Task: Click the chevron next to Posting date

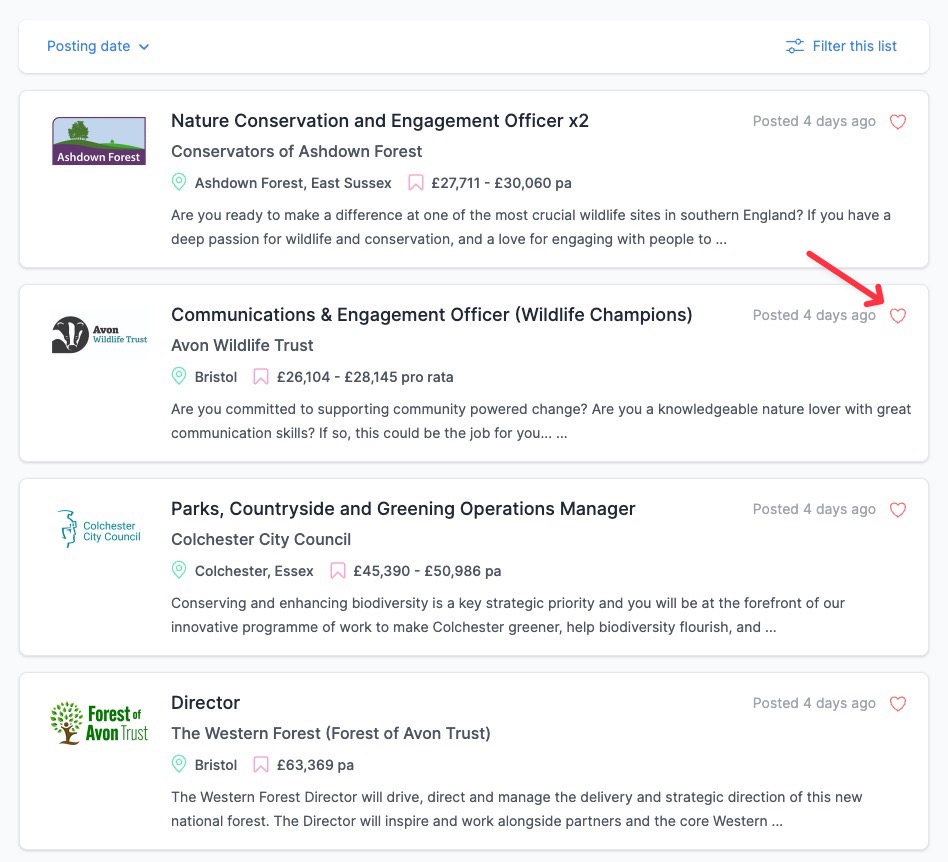Action: coord(144,47)
